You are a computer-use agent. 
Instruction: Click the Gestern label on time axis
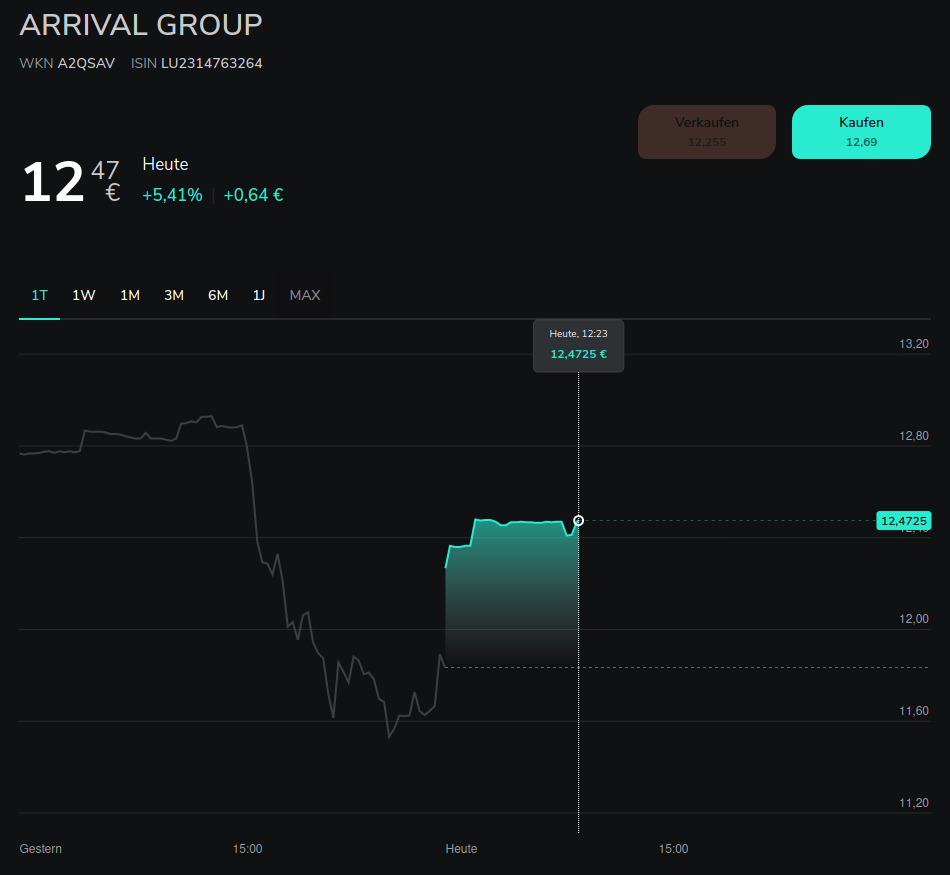click(x=41, y=849)
